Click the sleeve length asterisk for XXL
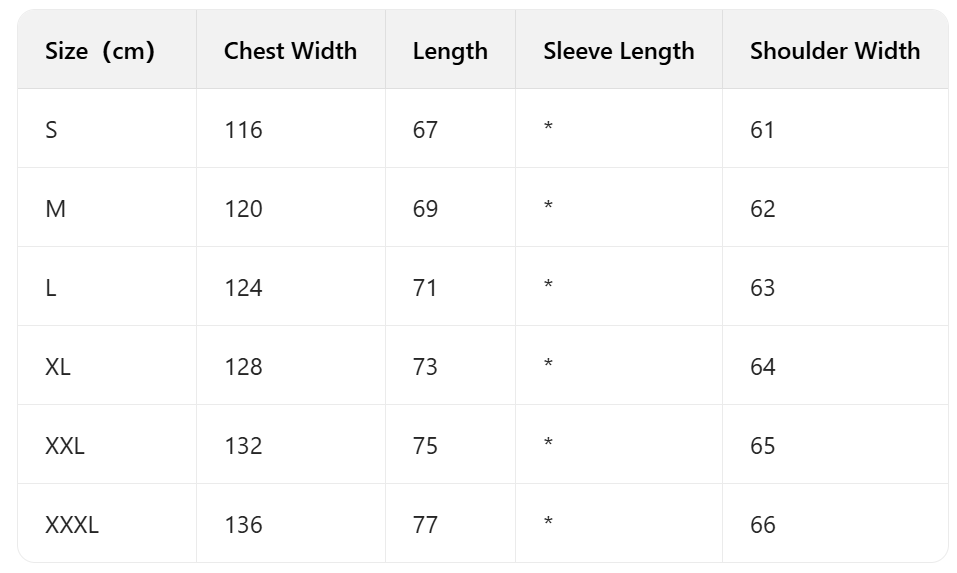 point(548,444)
